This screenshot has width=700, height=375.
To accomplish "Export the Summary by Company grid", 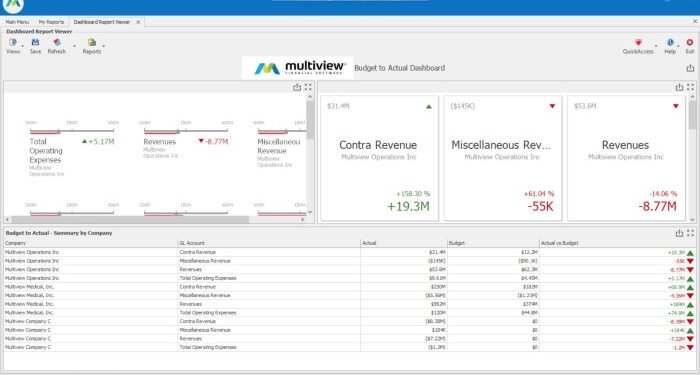I will pyautogui.click(x=679, y=233).
